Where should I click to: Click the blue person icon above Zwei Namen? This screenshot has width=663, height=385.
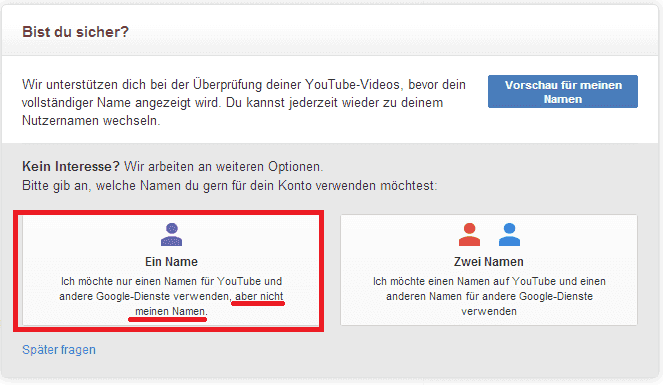(x=509, y=235)
